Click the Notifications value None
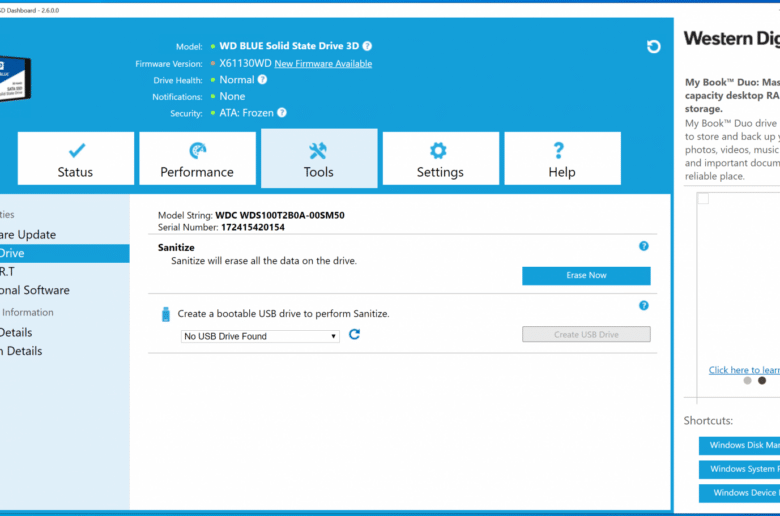 click(232, 97)
